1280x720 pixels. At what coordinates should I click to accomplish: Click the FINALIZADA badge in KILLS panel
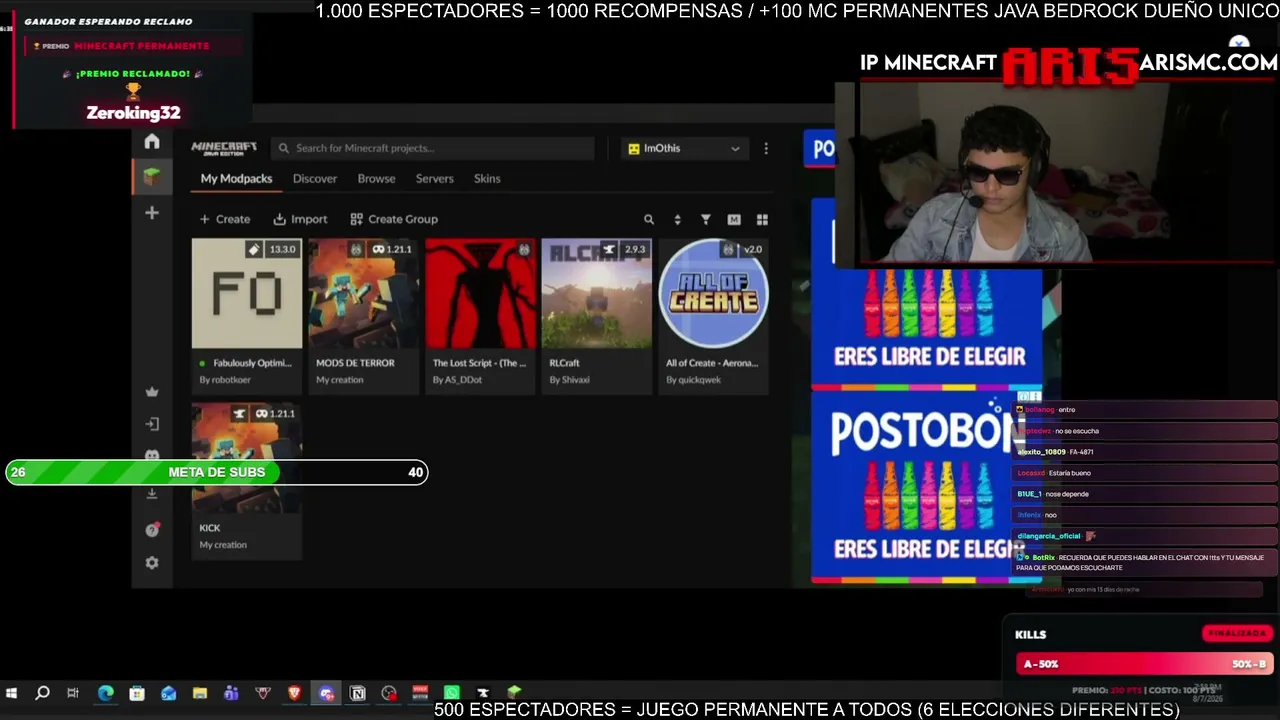(1237, 633)
